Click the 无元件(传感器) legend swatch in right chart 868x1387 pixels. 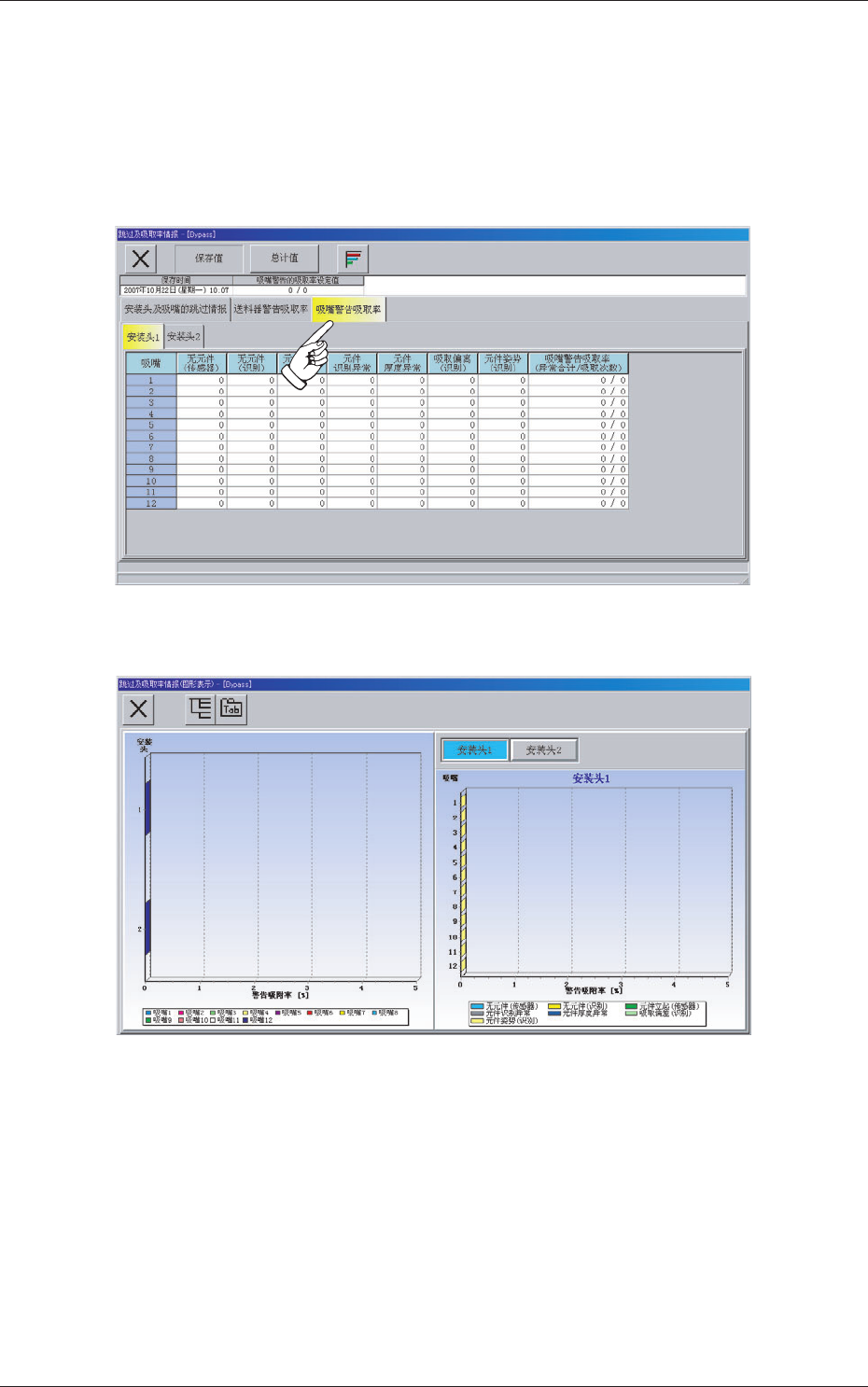[477, 1006]
